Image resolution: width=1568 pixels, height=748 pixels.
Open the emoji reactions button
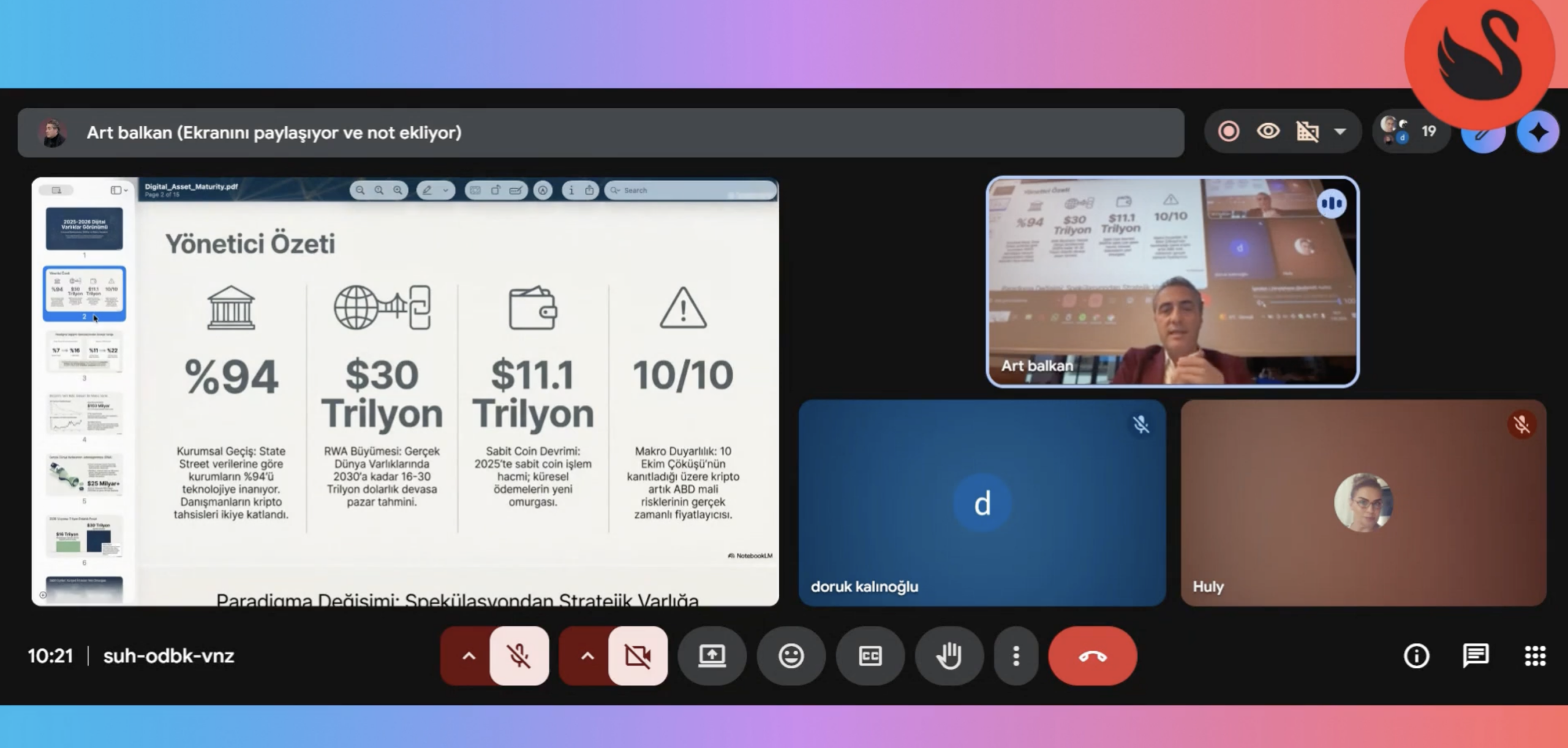(791, 656)
